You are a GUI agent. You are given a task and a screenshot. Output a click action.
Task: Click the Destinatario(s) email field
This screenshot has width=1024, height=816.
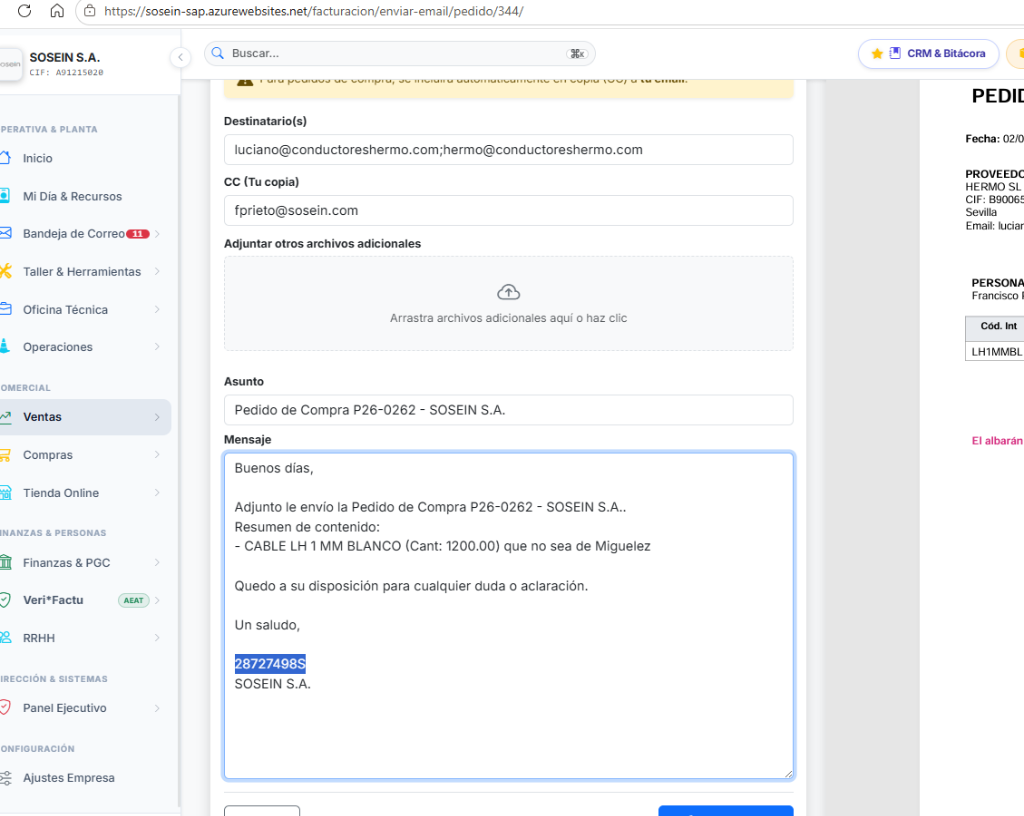coord(509,149)
